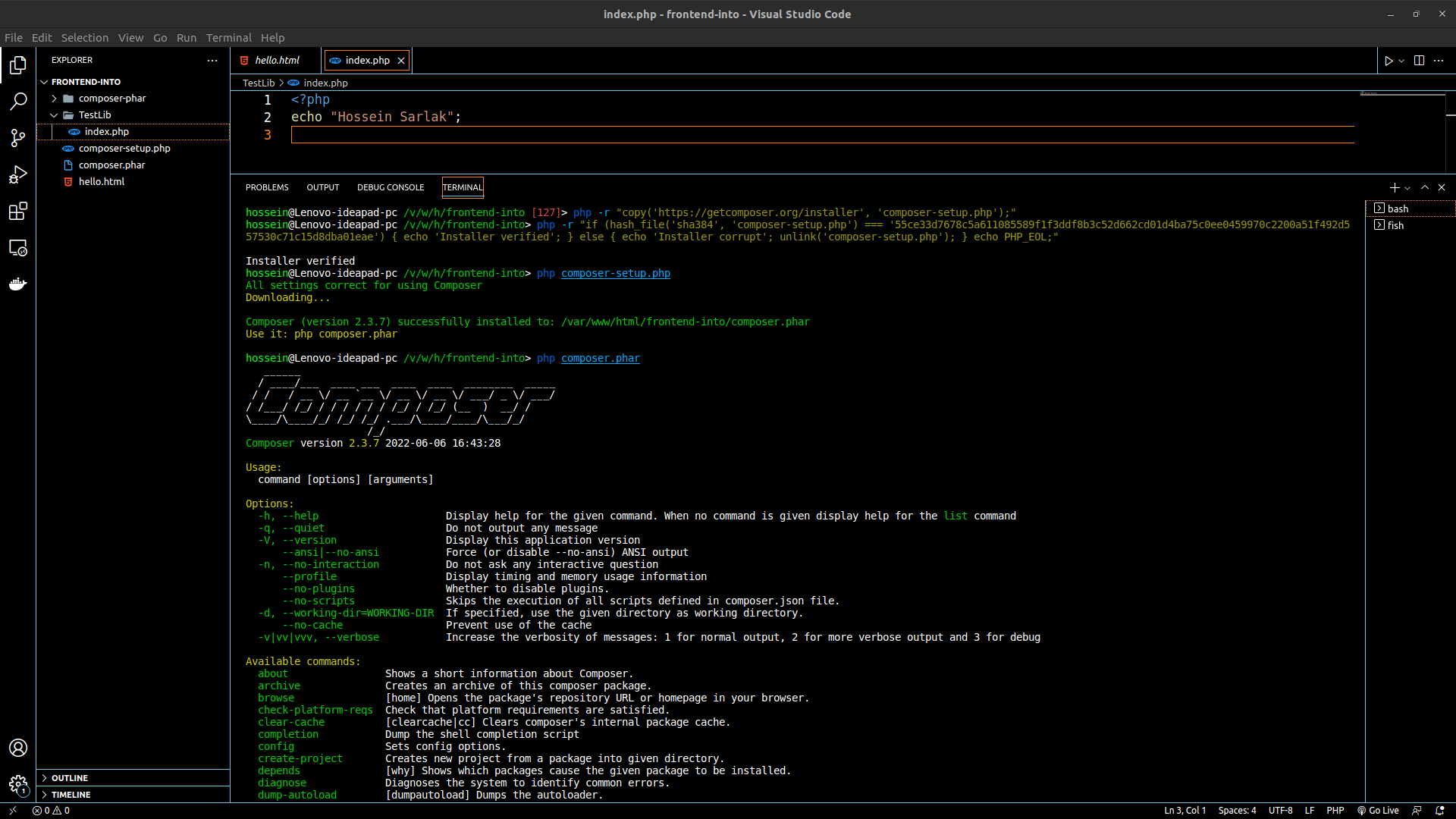Go to line via Ln 3, Col 1
This screenshot has width=1456, height=819.
tap(1185, 811)
